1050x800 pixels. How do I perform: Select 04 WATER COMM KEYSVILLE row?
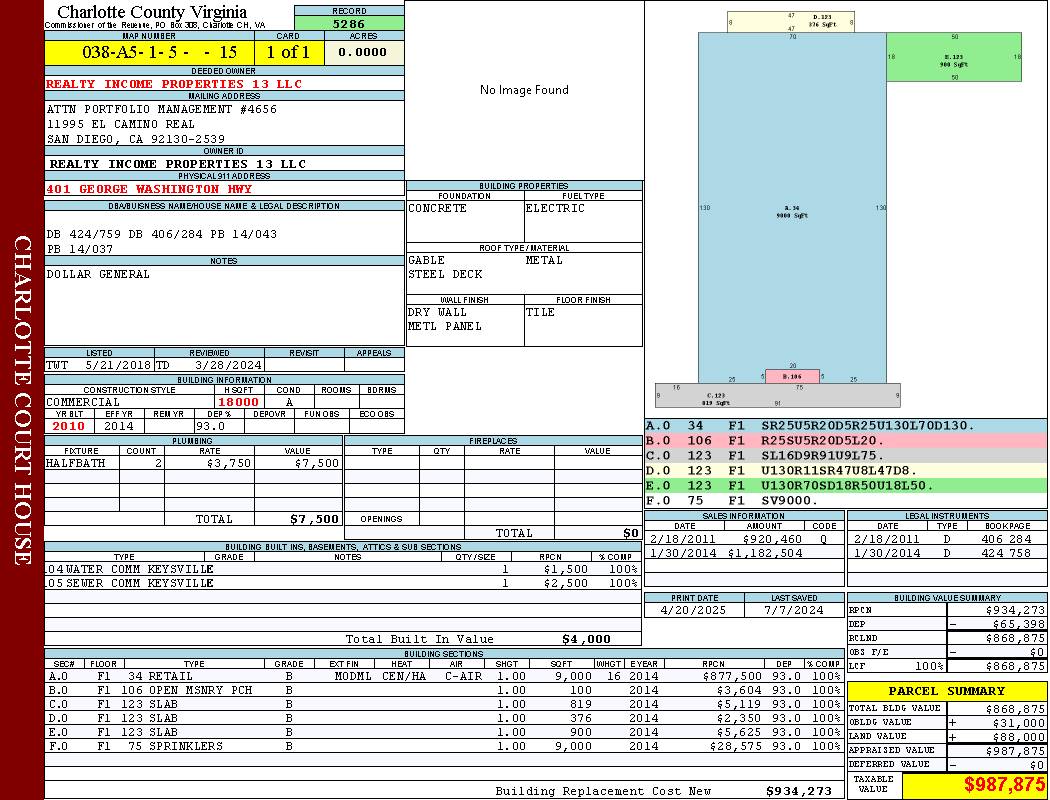tap(342, 569)
